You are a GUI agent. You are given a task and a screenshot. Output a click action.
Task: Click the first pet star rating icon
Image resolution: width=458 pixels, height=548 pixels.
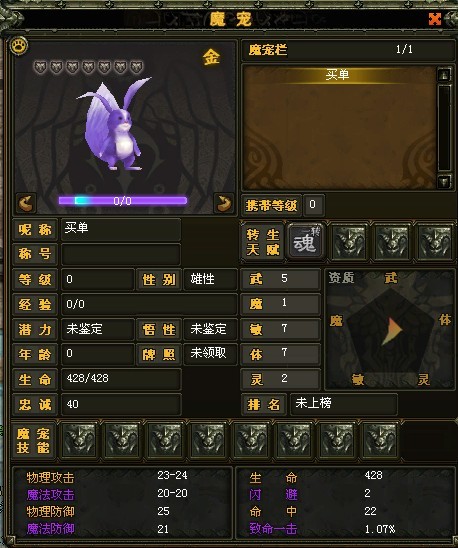tap(40, 67)
